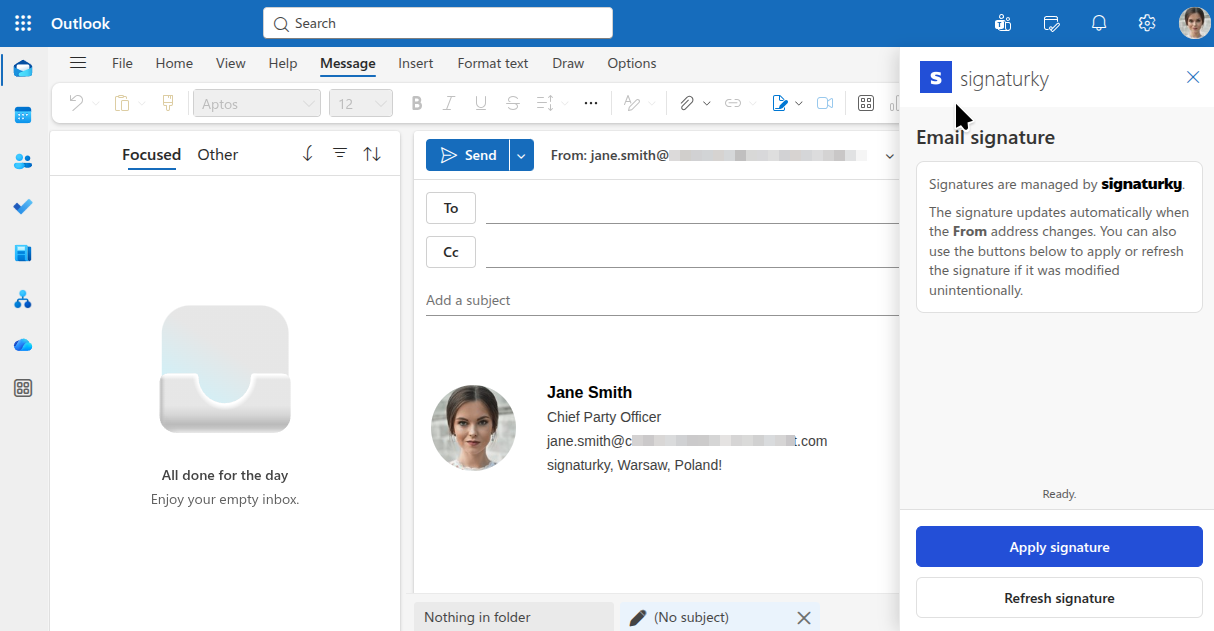This screenshot has height=631, width=1214.
Task: Click the Refresh signature button
Action: click(x=1059, y=598)
